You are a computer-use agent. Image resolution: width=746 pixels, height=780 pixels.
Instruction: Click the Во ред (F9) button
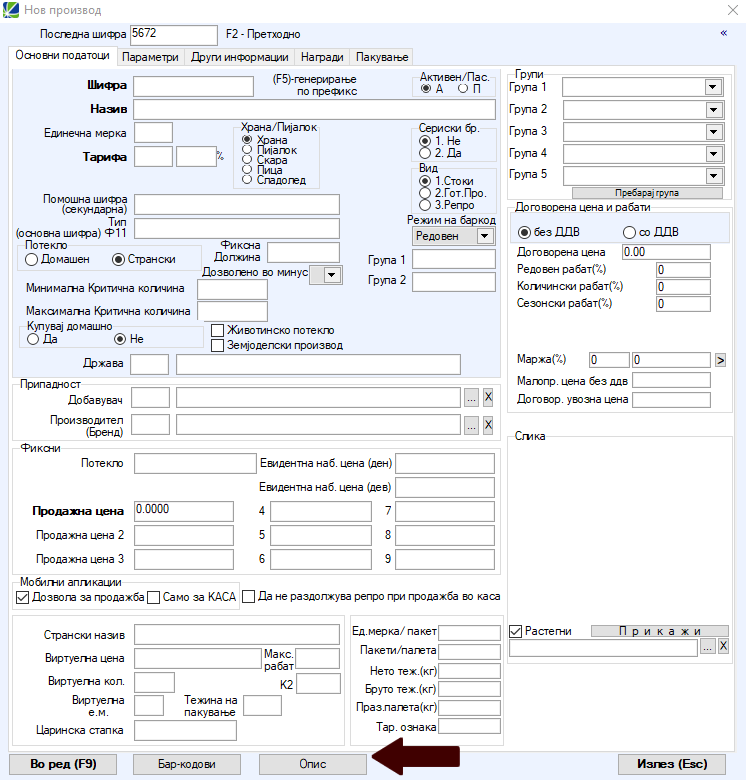(63, 764)
